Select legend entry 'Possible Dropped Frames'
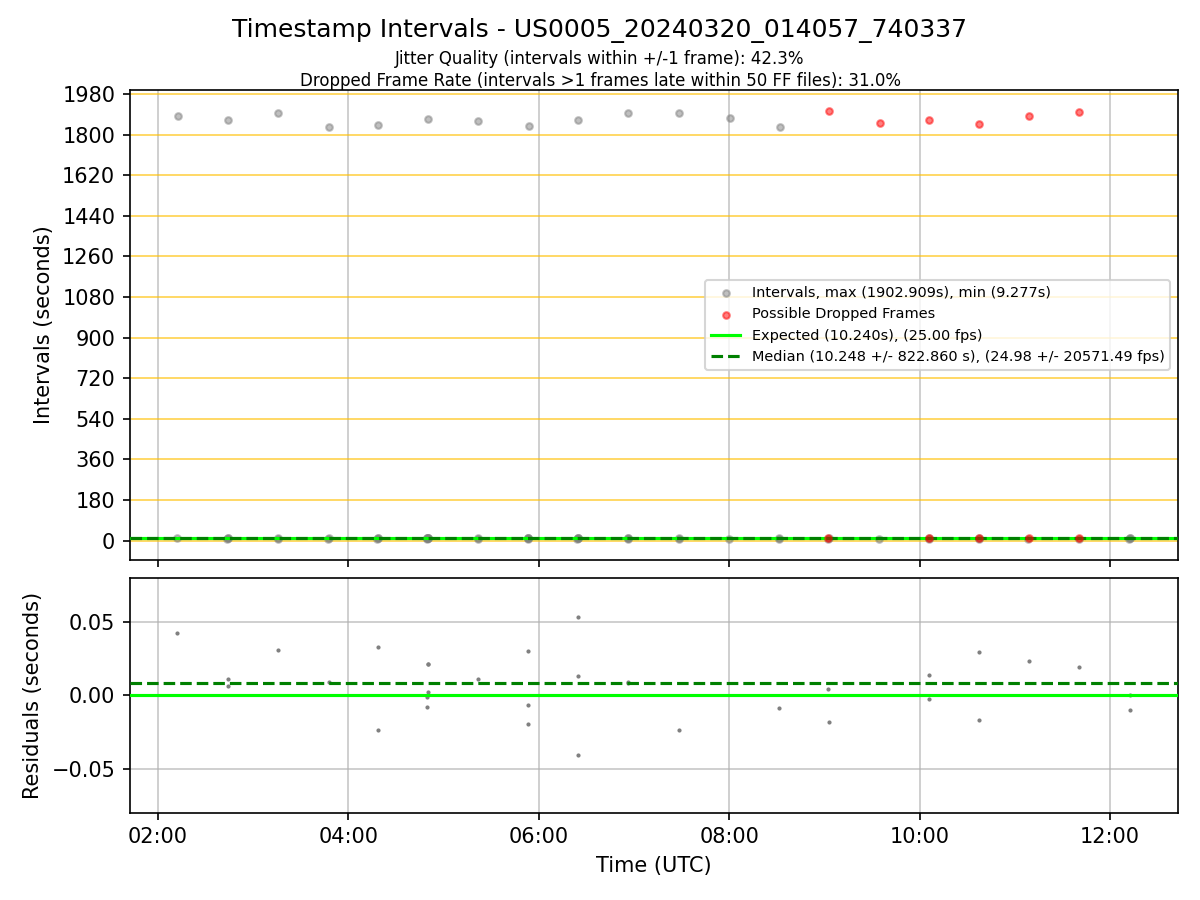Screen dimensions: 1200x900 (x=843, y=314)
